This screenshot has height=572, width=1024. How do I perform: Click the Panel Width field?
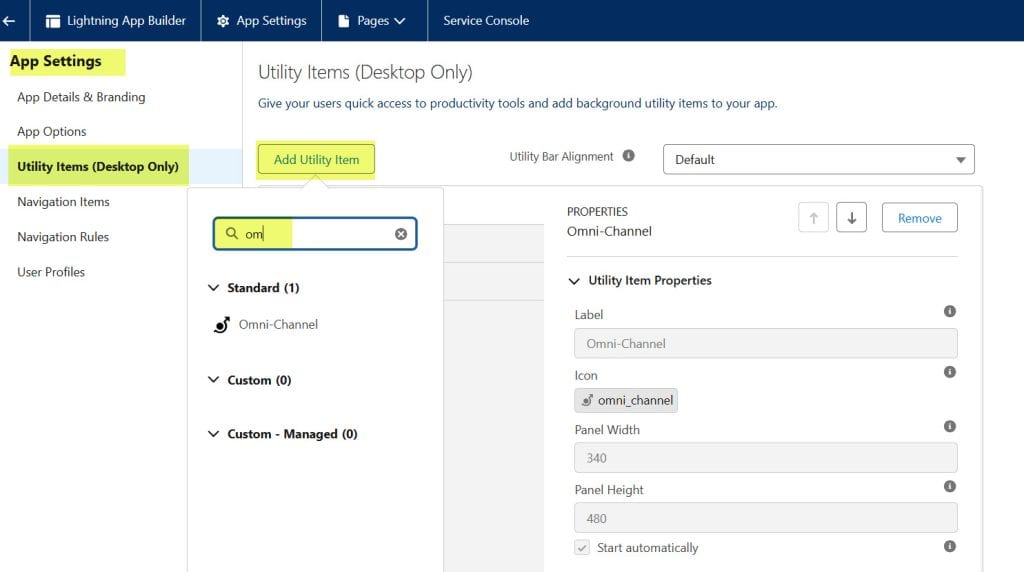pos(765,458)
